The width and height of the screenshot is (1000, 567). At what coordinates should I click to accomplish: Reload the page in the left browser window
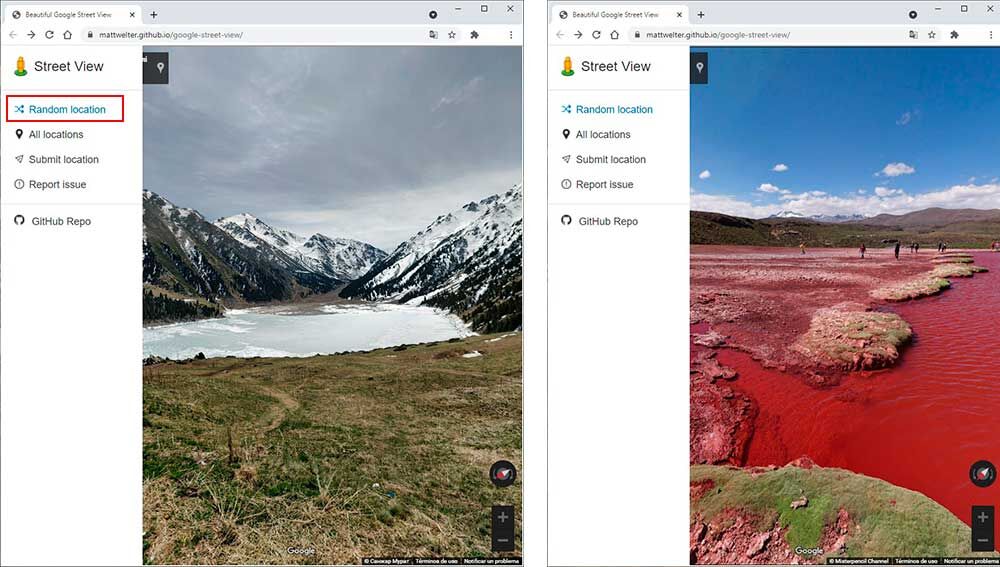click(x=49, y=34)
